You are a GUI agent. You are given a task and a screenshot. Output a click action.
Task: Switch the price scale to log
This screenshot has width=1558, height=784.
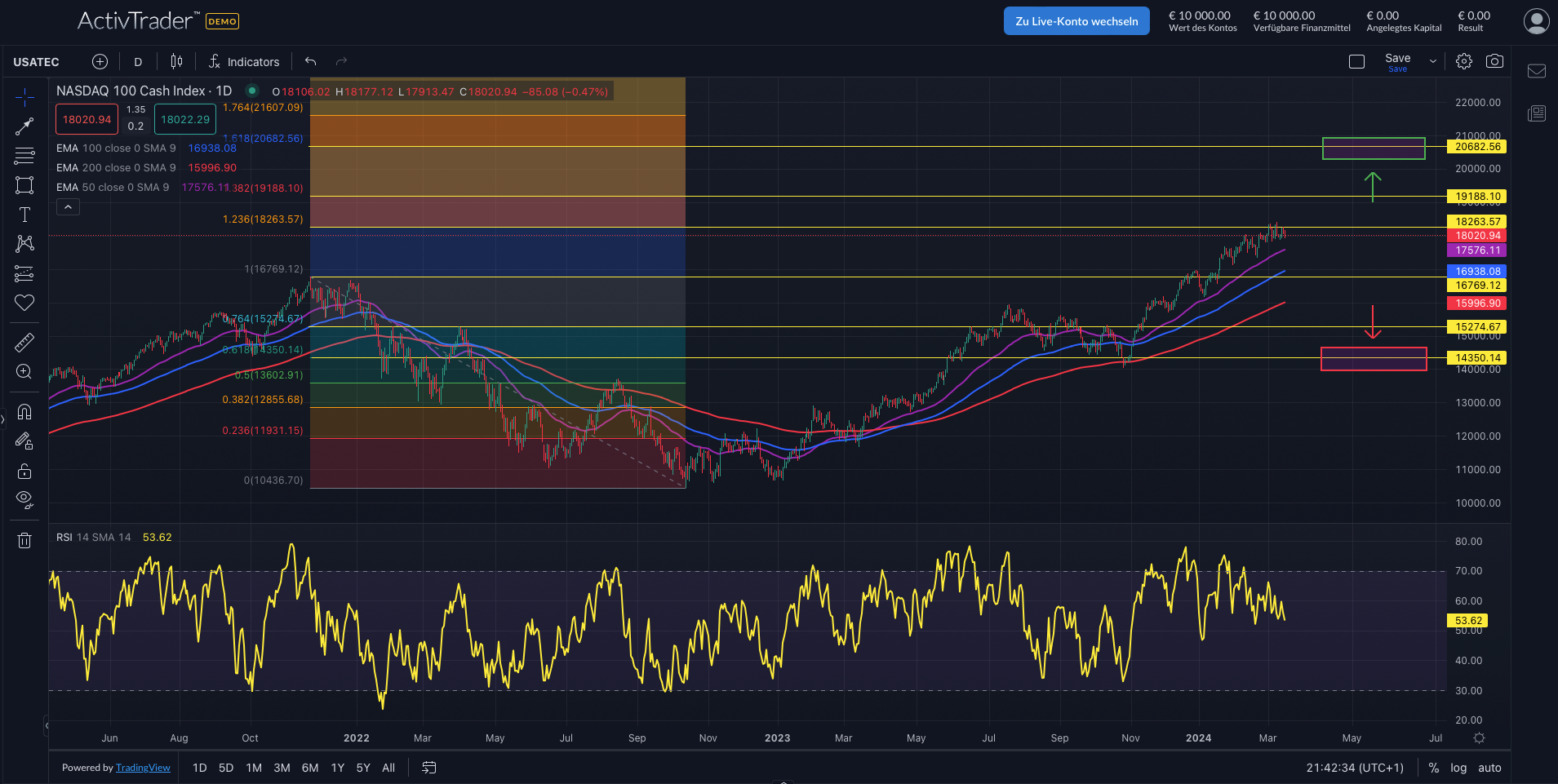[x=1457, y=768]
